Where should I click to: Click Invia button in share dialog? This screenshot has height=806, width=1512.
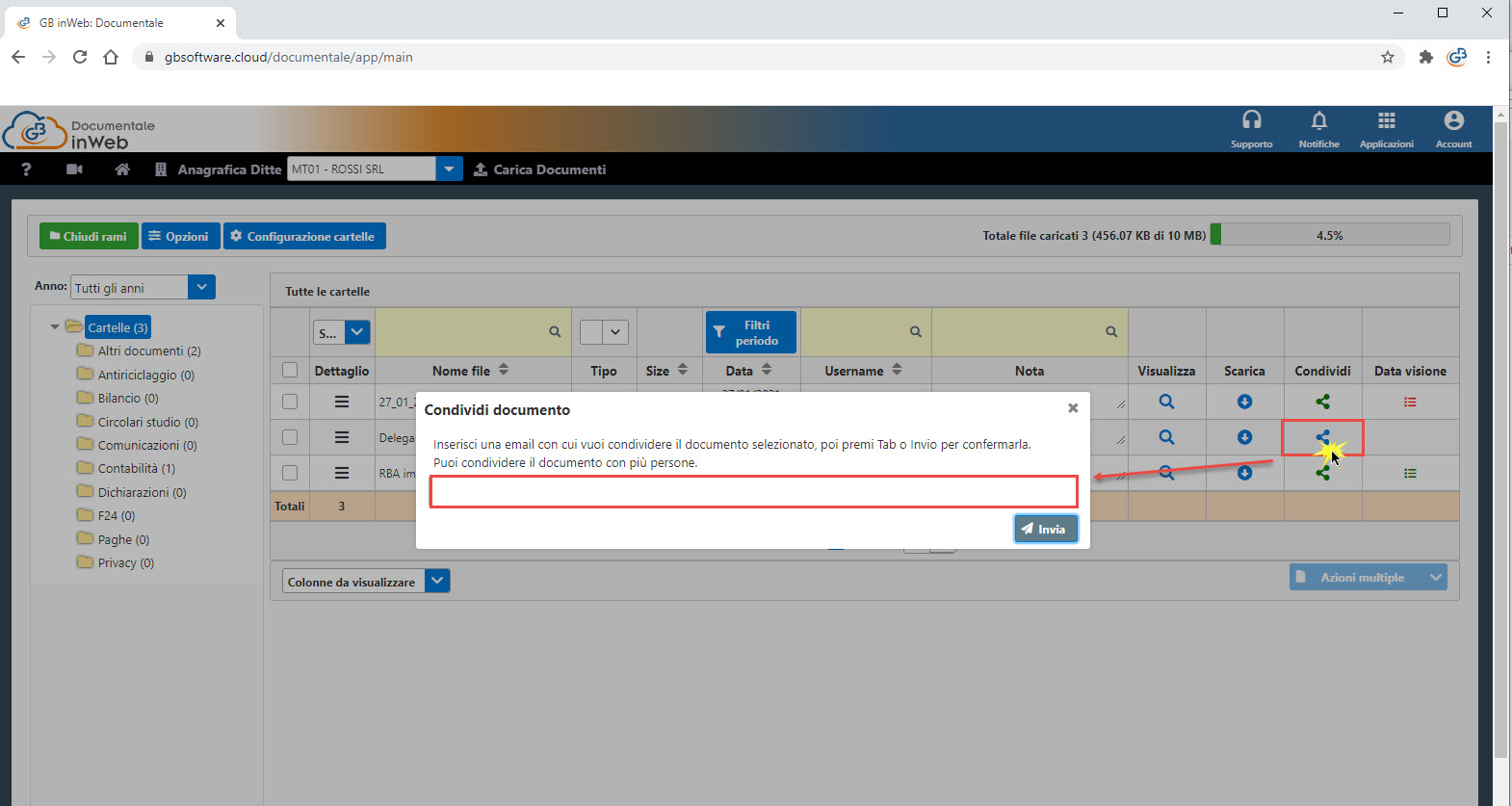(x=1045, y=529)
